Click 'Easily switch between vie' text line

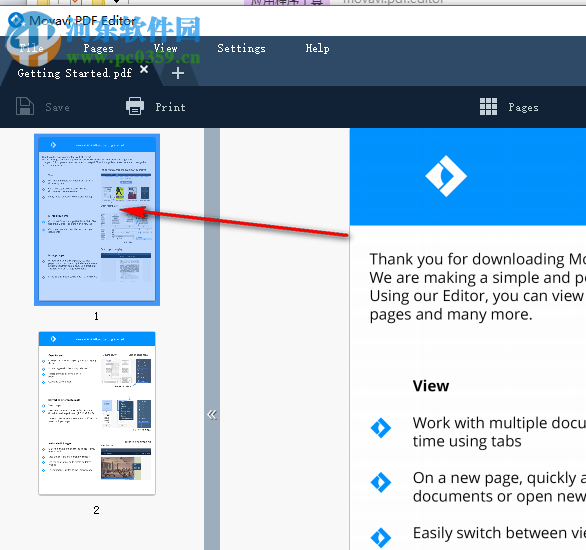[x=499, y=533]
